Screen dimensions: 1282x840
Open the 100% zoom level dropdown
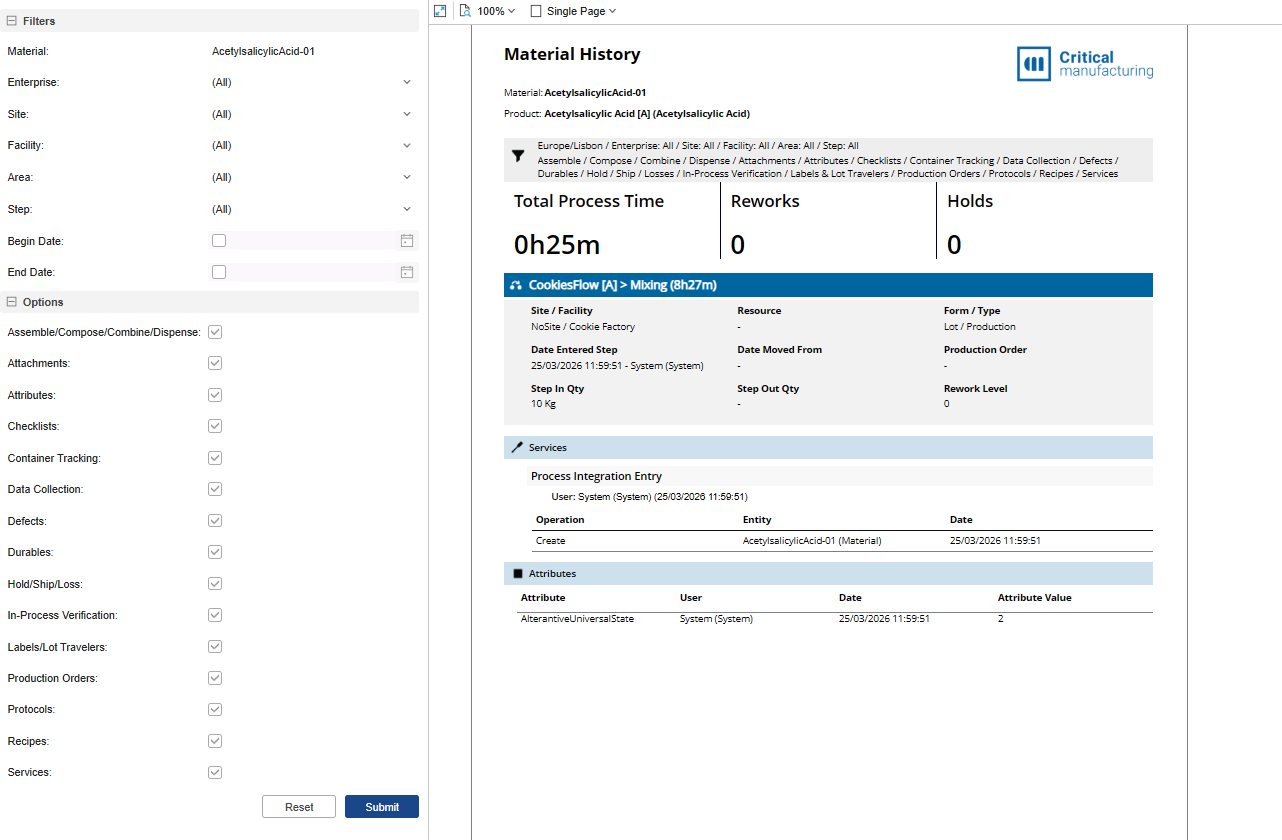pyautogui.click(x=496, y=11)
